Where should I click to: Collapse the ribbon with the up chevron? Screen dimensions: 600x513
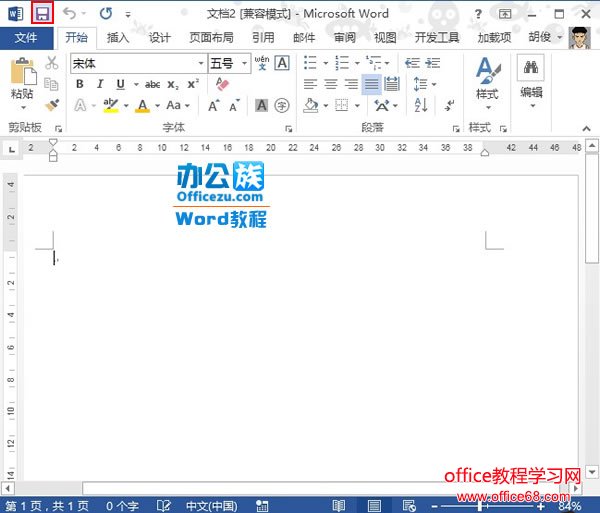586,129
